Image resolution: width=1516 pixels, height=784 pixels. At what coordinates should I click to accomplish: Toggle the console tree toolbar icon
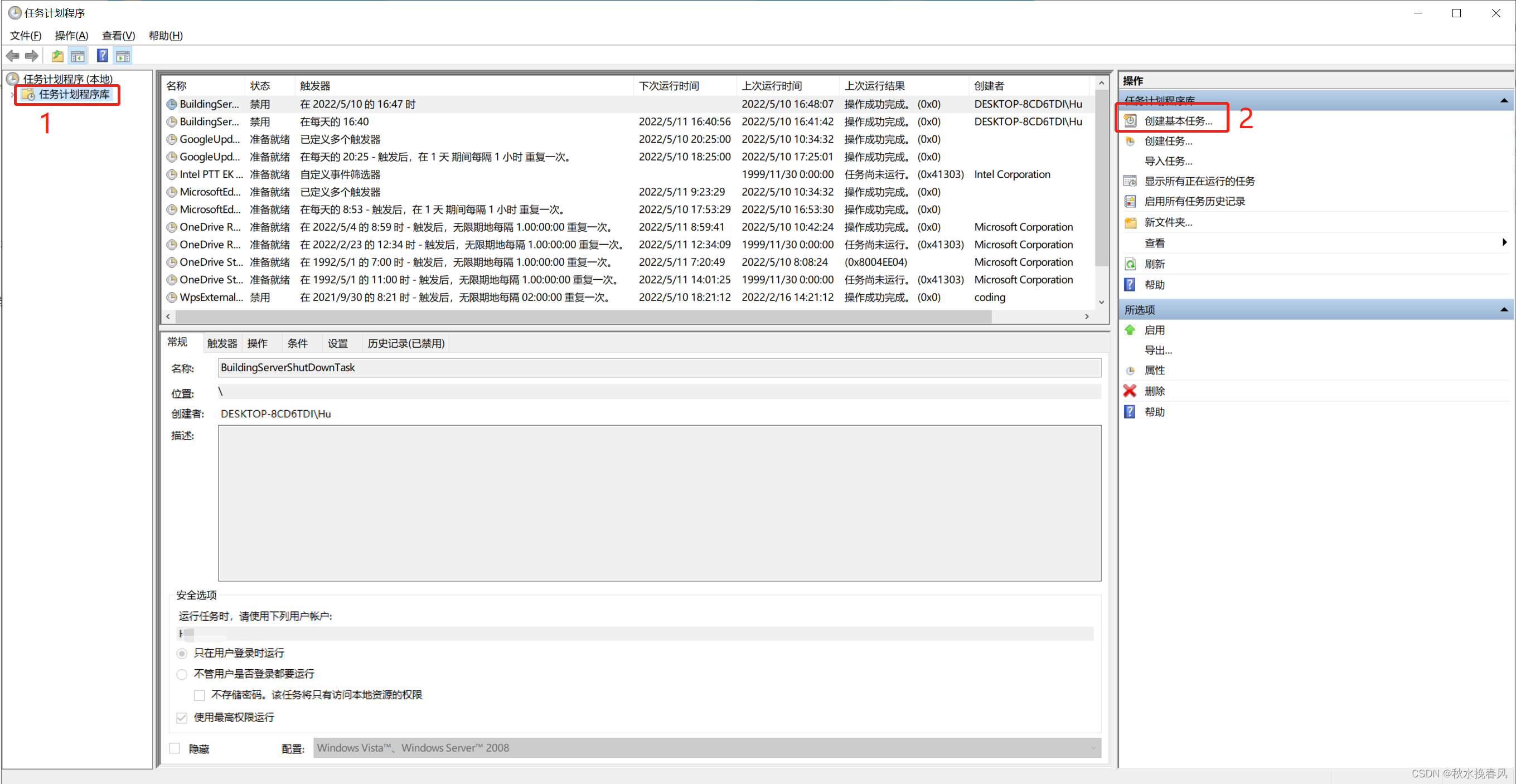point(78,56)
